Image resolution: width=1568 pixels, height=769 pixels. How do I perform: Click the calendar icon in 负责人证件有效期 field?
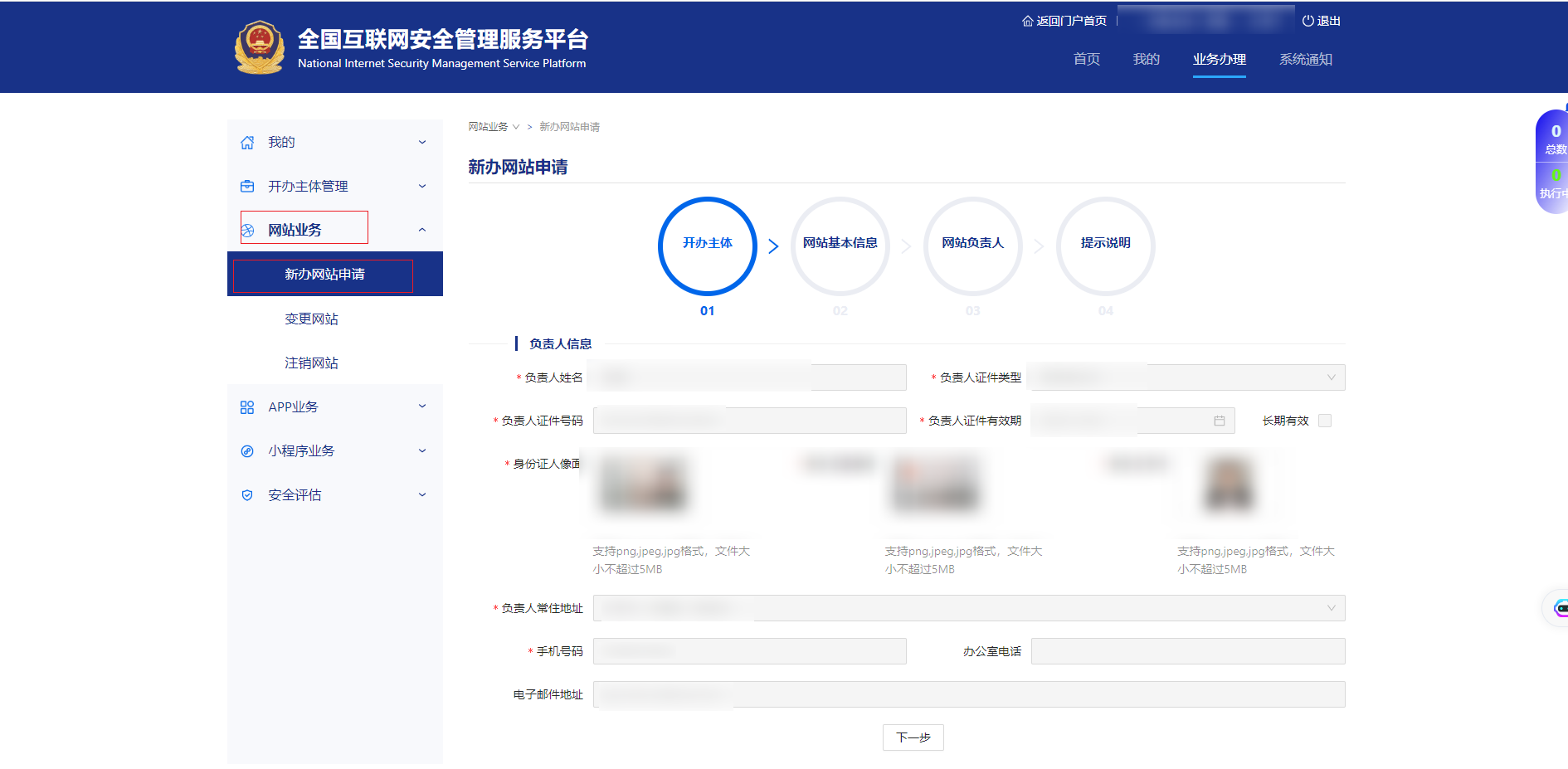tap(1219, 421)
